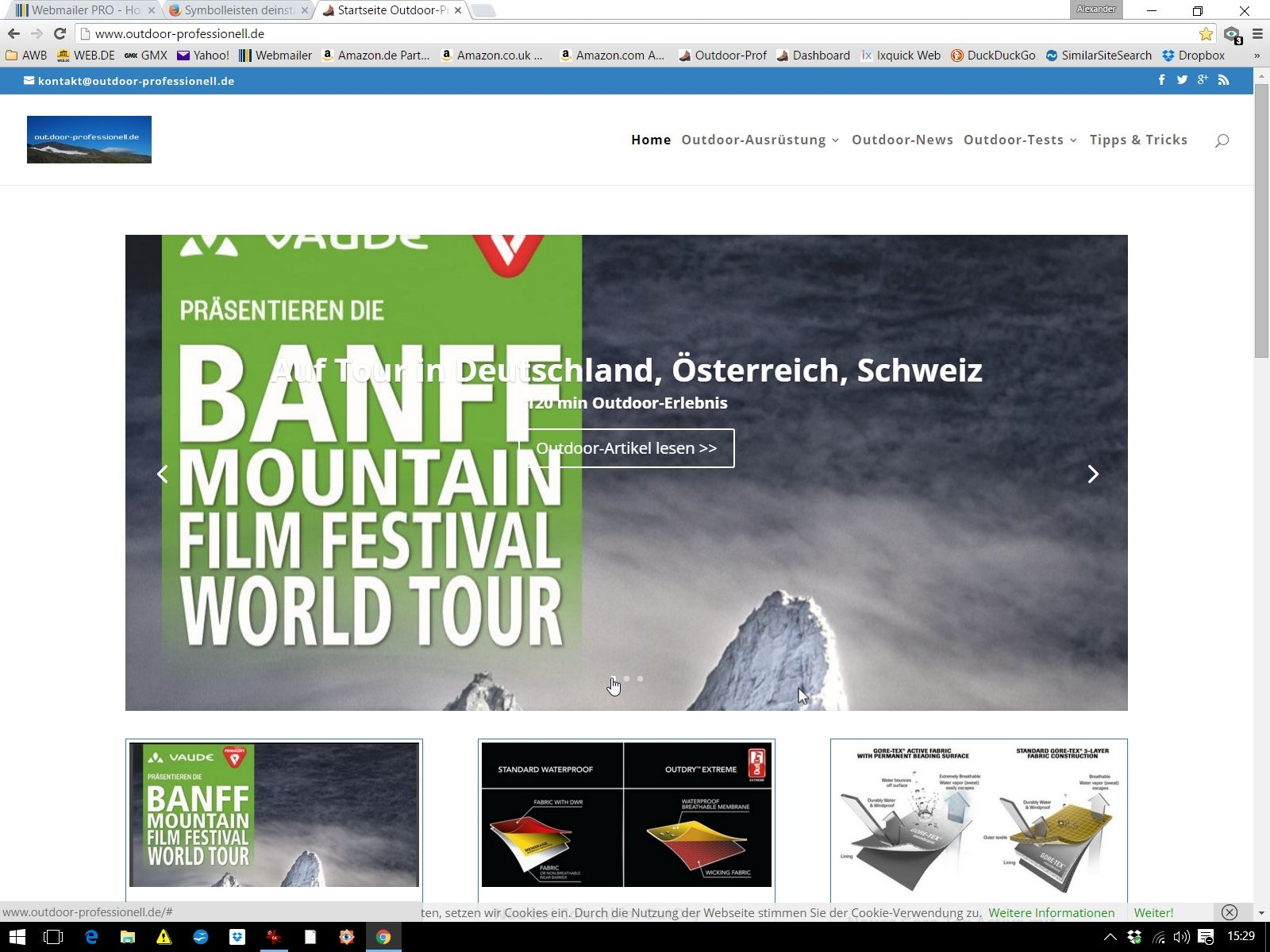Select the second slider dot indicator
This screenshot has width=1270, height=952.
pyautogui.click(x=627, y=678)
